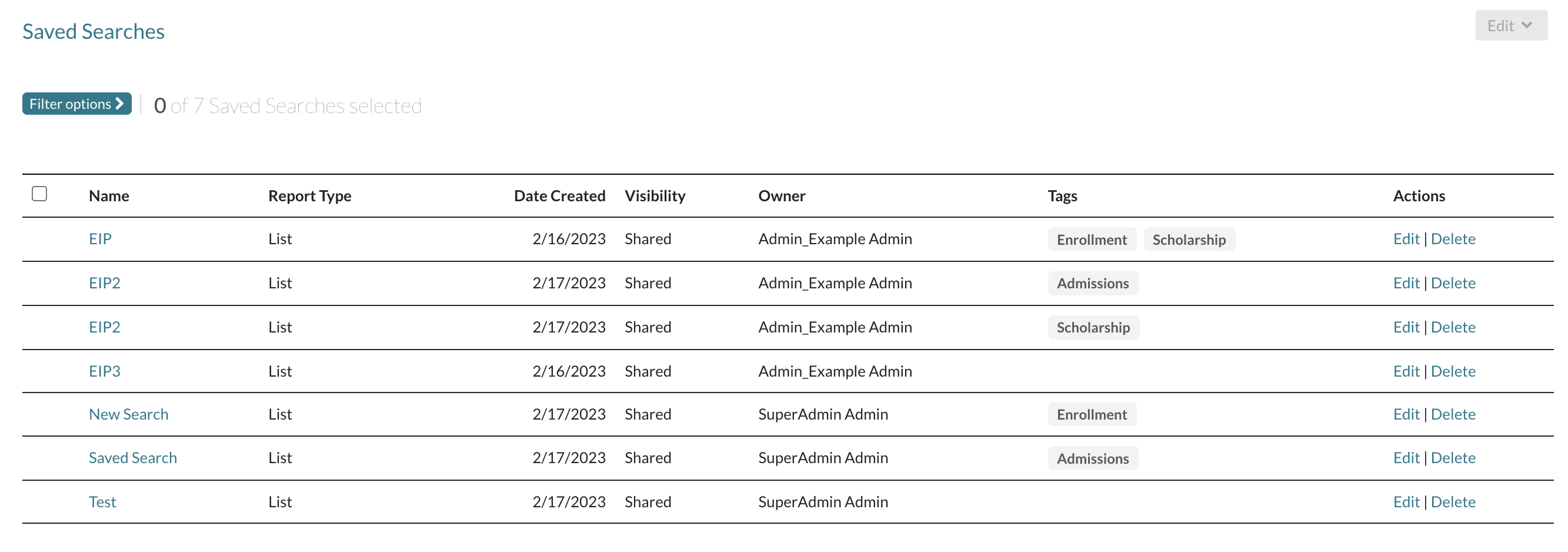Delete the EIP3 saved search
Screen dimensions: 1568x552
click(x=1452, y=371)
